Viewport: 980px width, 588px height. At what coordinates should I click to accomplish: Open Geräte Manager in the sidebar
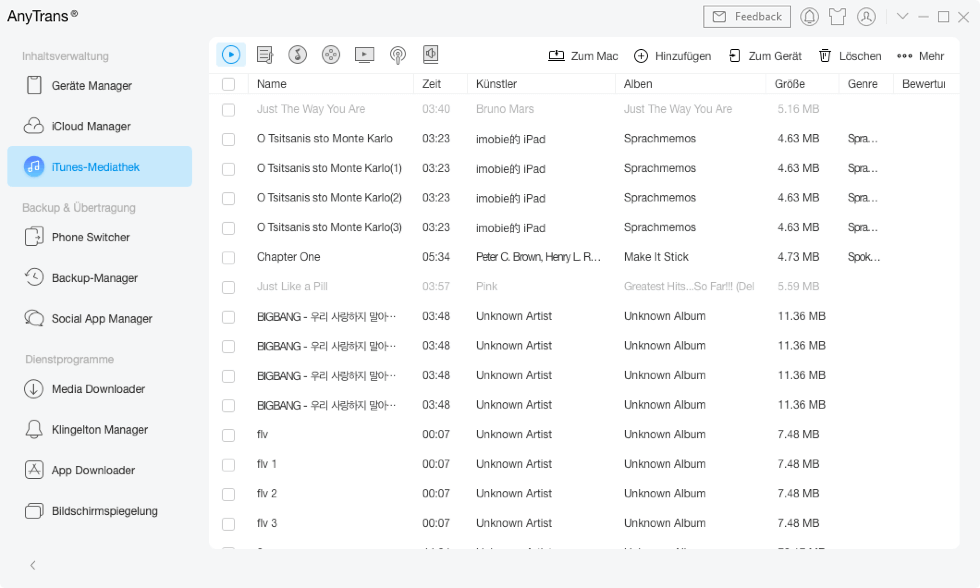91,86
